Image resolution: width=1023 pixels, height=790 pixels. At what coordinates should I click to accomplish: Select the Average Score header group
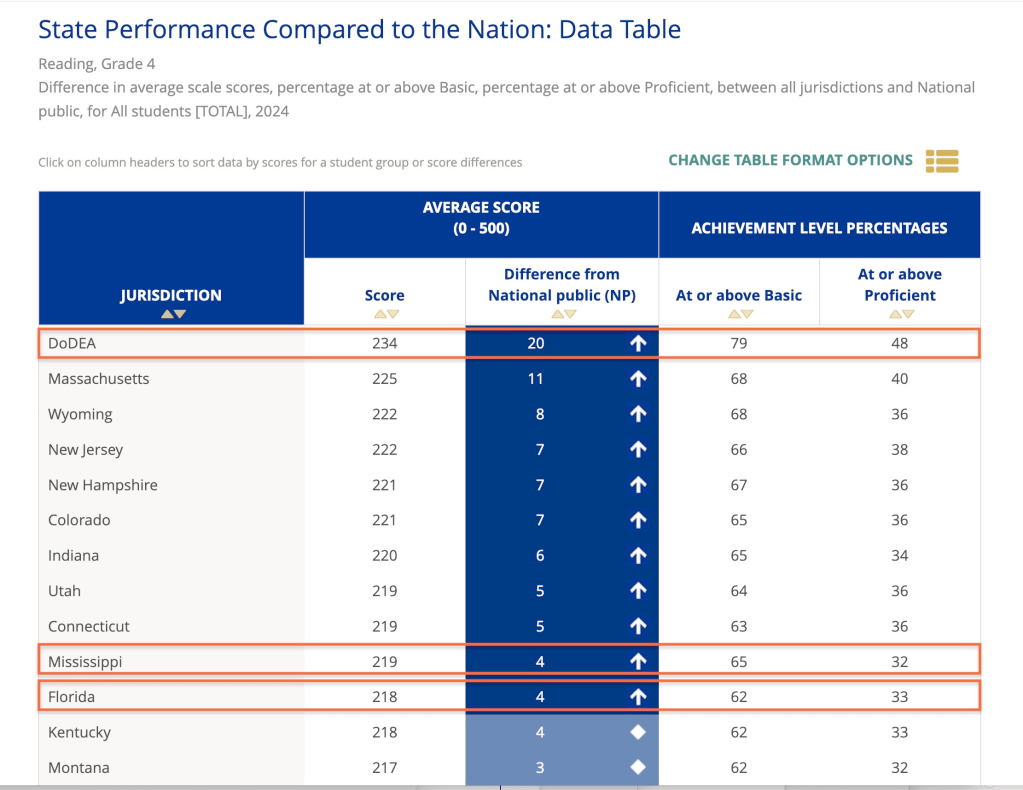point(481,218)
